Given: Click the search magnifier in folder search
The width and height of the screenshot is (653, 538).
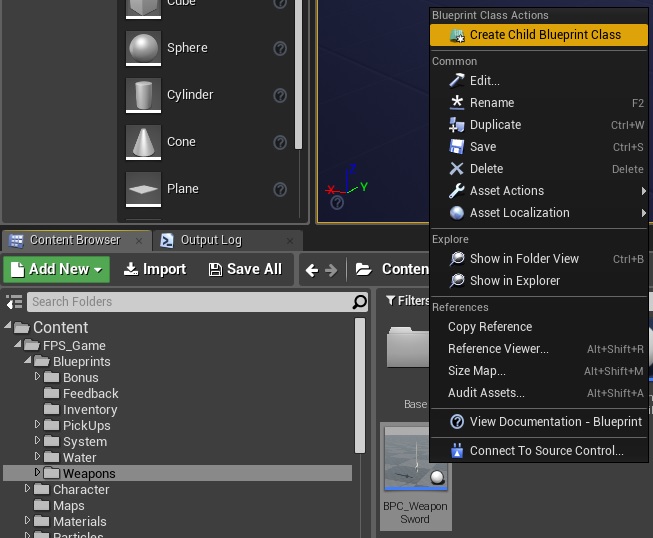Looking at the screenshot, I should click(360, 302).
